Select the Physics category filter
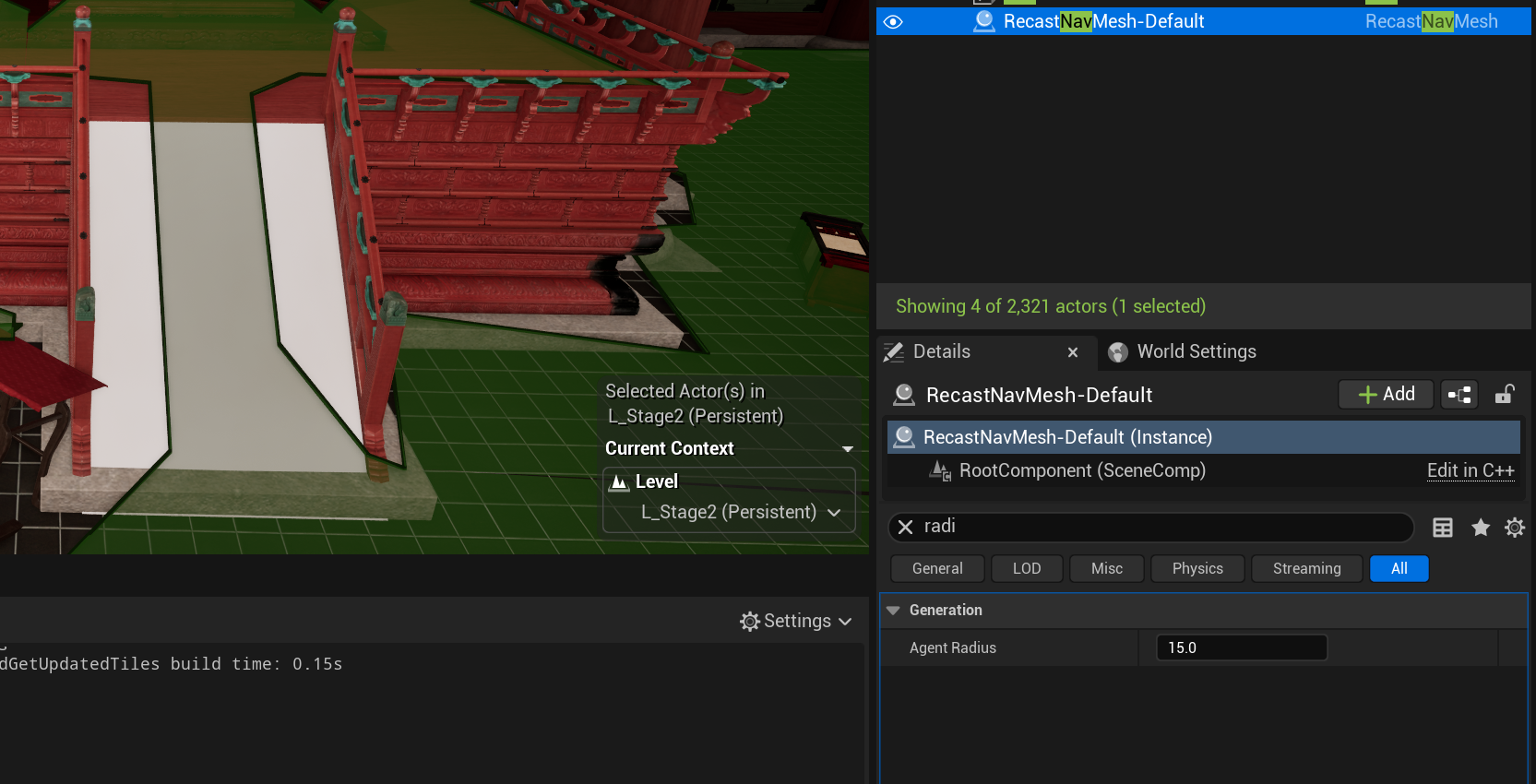The image size is (1536, 784). tap(1197, 568)
